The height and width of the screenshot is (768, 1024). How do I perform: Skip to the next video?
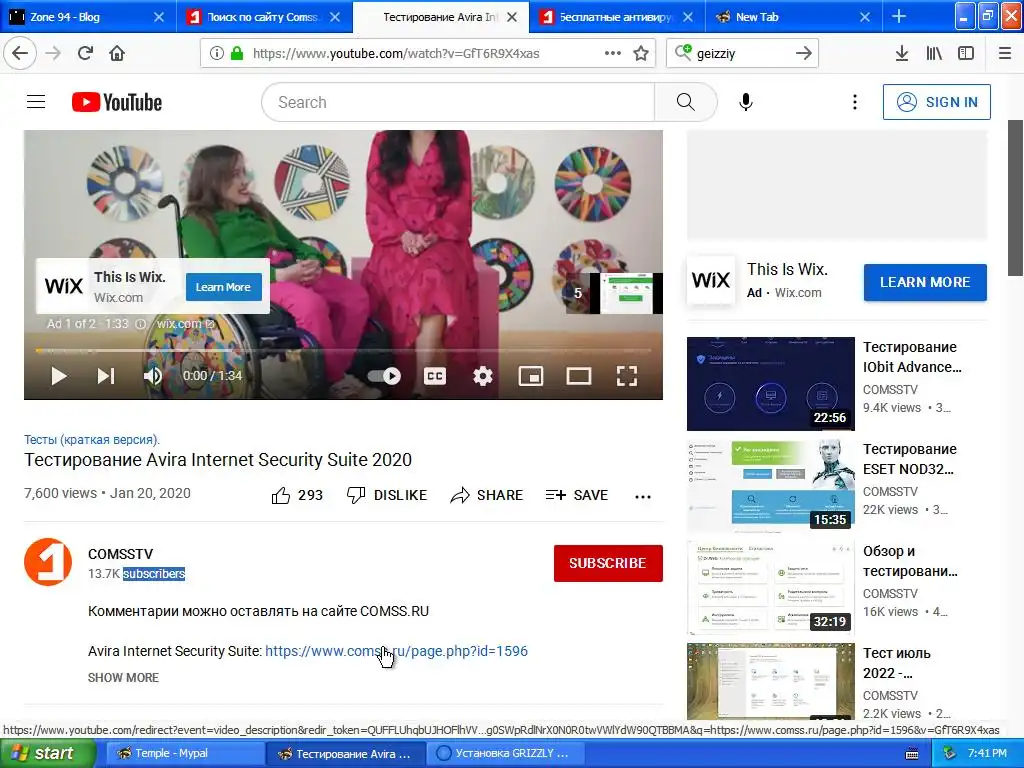106,376
